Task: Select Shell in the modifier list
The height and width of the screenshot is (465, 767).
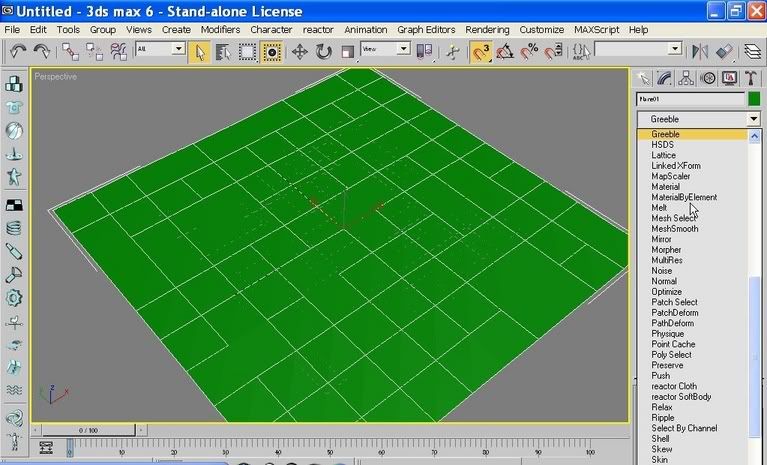Action: coord(660,439)
